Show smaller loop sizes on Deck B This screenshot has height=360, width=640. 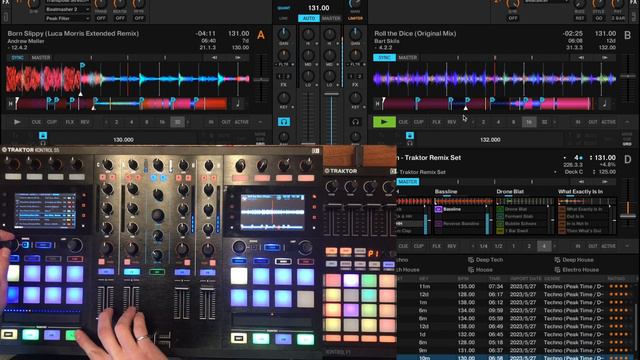pos(473,122)
